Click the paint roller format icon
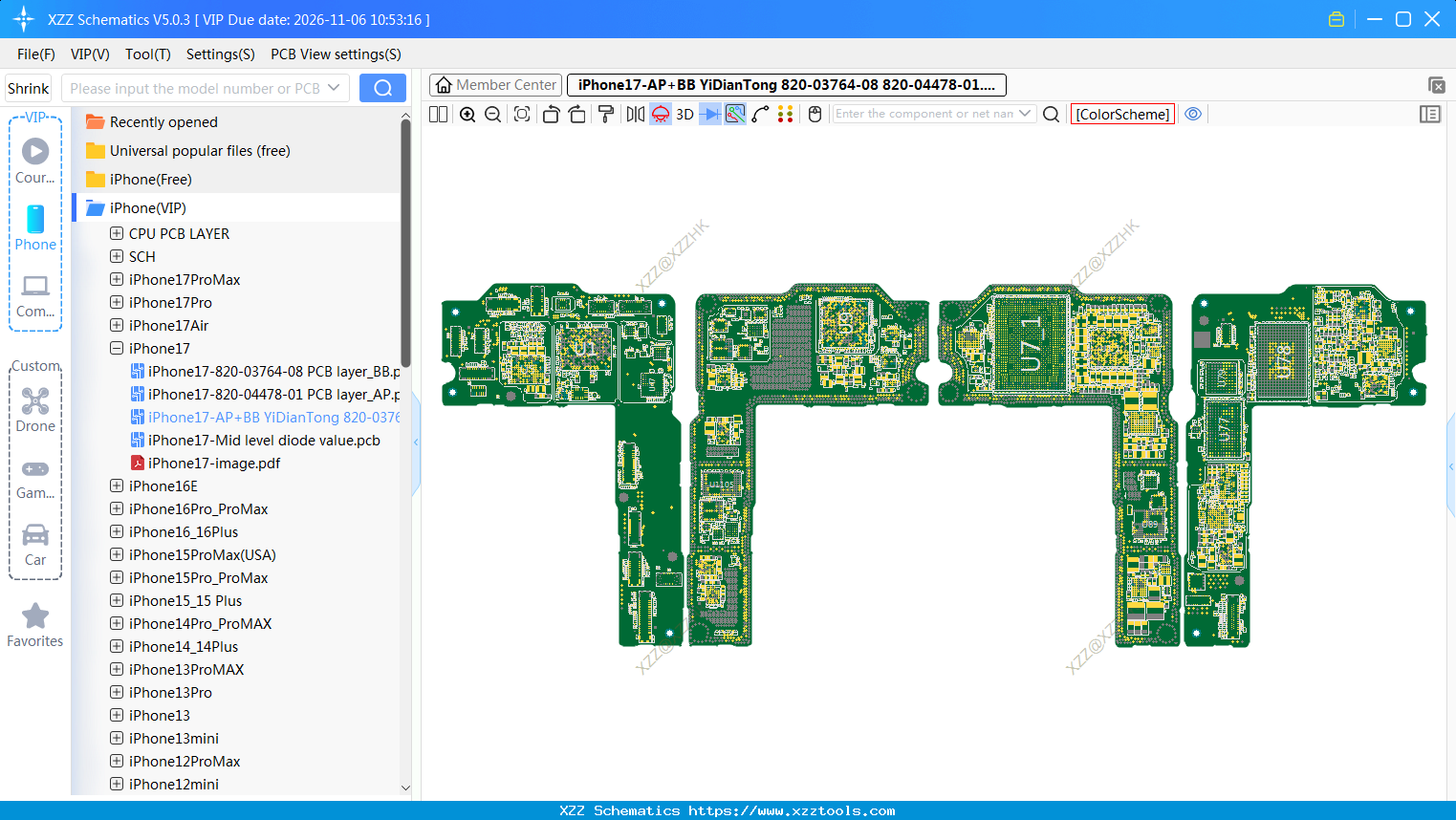The width and height of the screenshot is (1456, 820). pyautogui.click(x=606, y=115)
